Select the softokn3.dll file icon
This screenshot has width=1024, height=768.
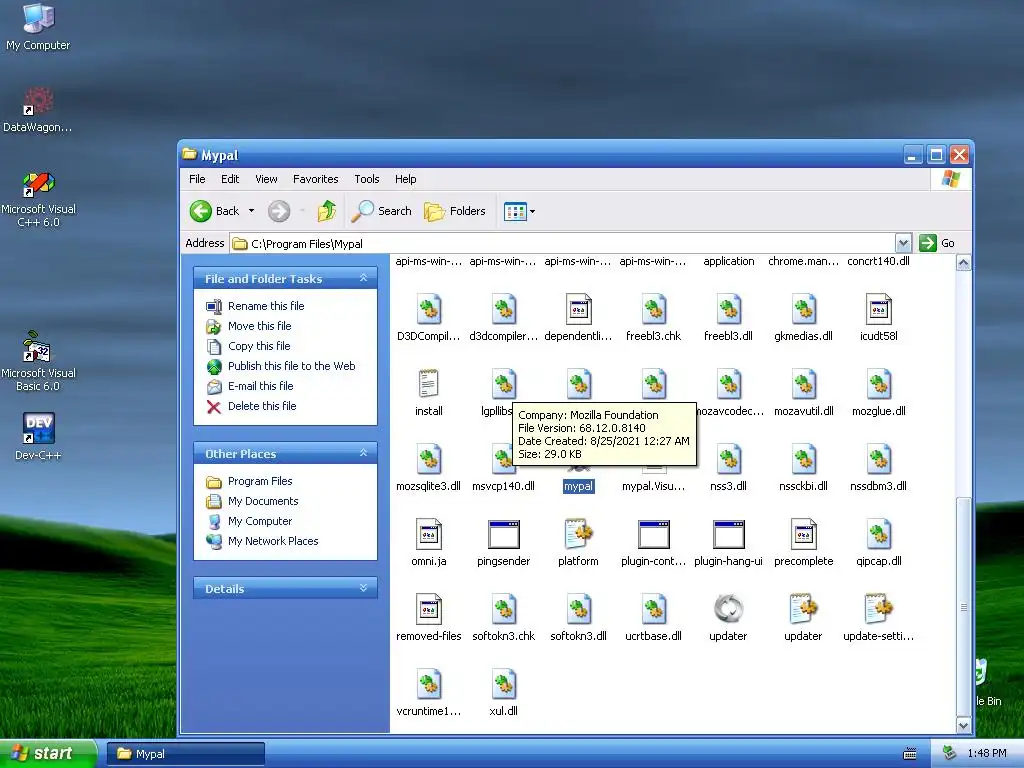(x=578, y=609)
